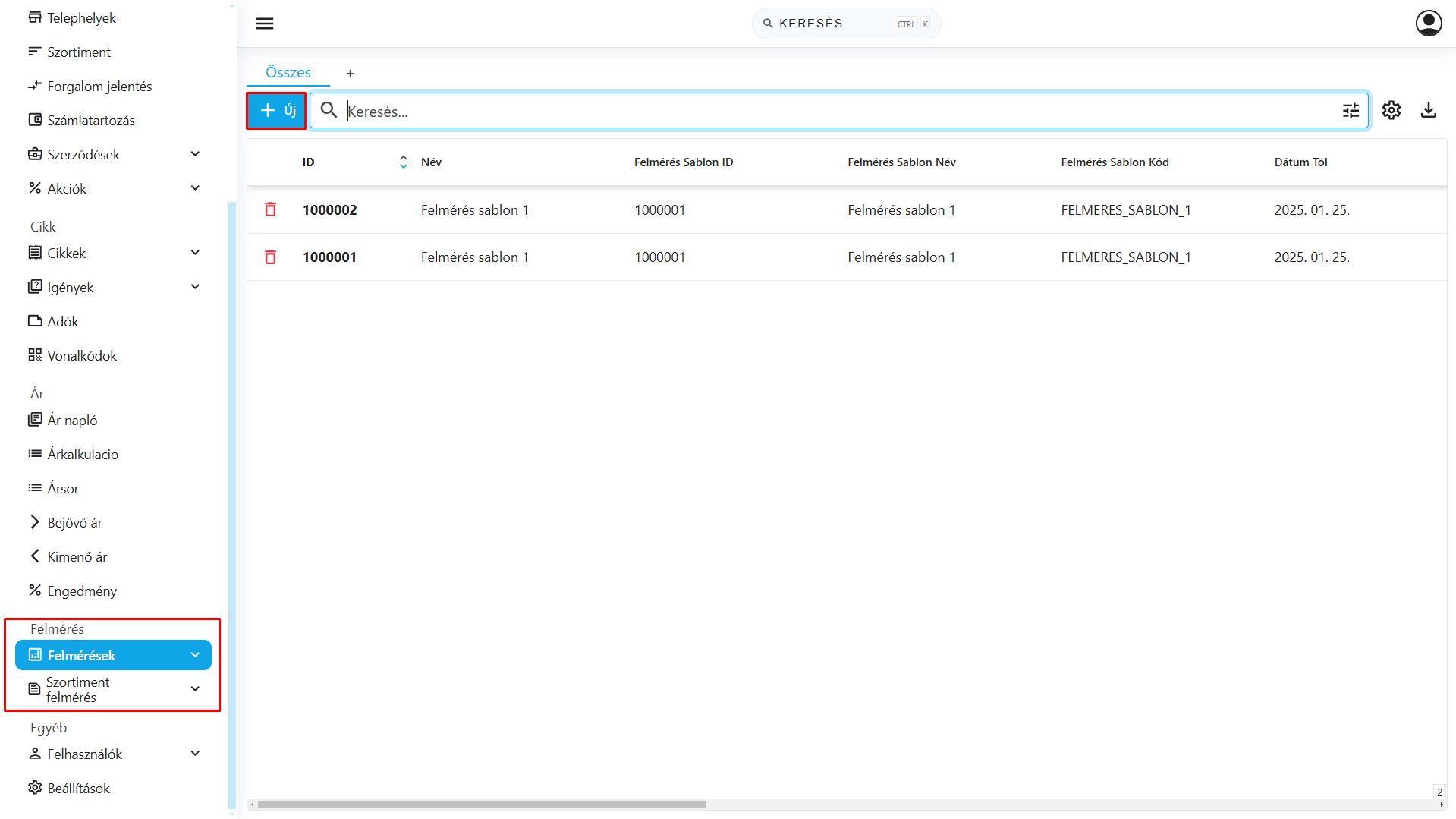Focus the Keresés... search input field
The height and width of the screenshot is (819, 1456).
[x=835, y=112]
